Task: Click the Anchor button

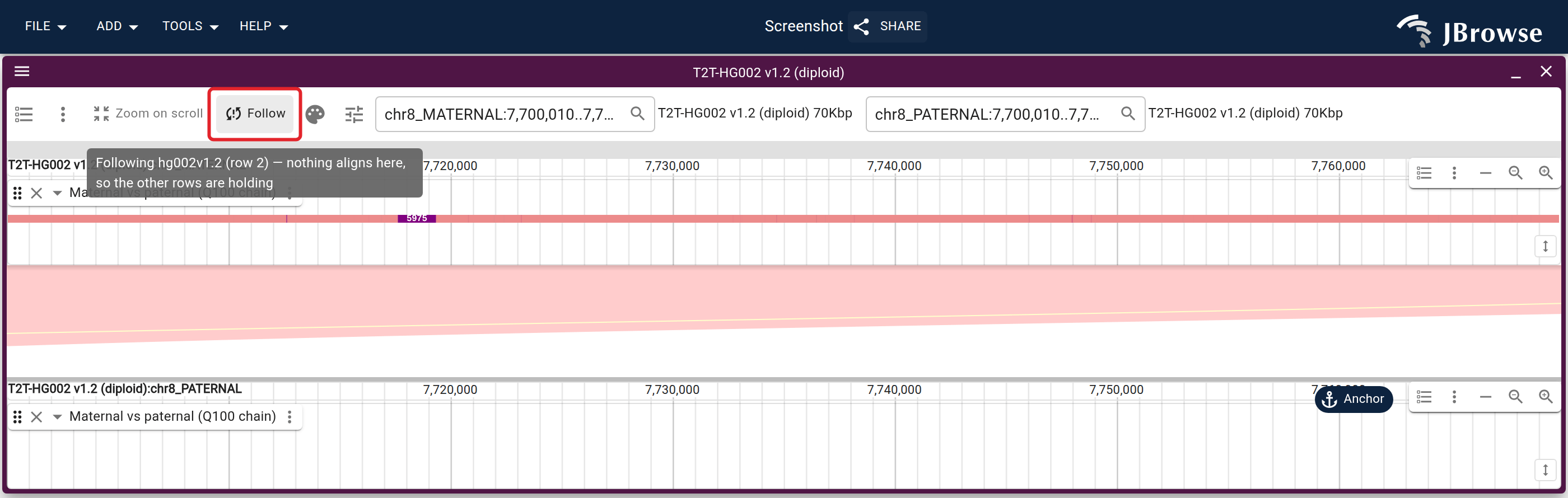Action: click(x=1354, y=399)
